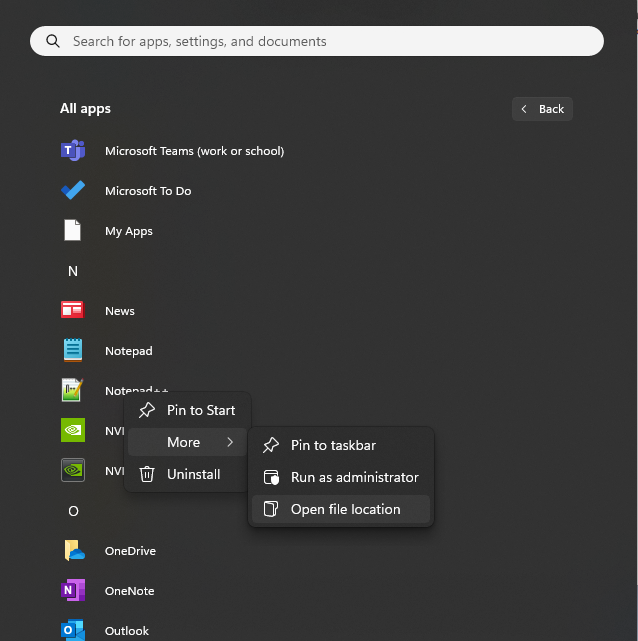
Task: Click the folder icon for Open file location
Action: 271,509
